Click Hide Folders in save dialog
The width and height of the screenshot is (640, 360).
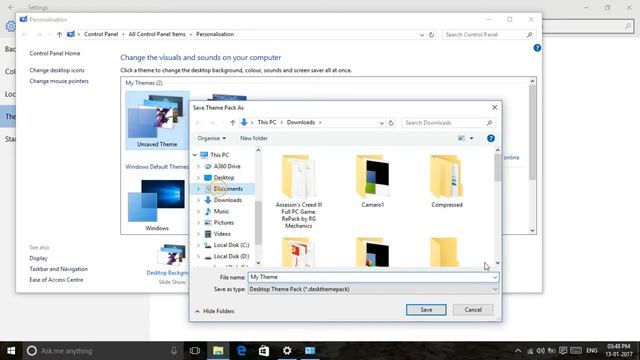point(215,311)
